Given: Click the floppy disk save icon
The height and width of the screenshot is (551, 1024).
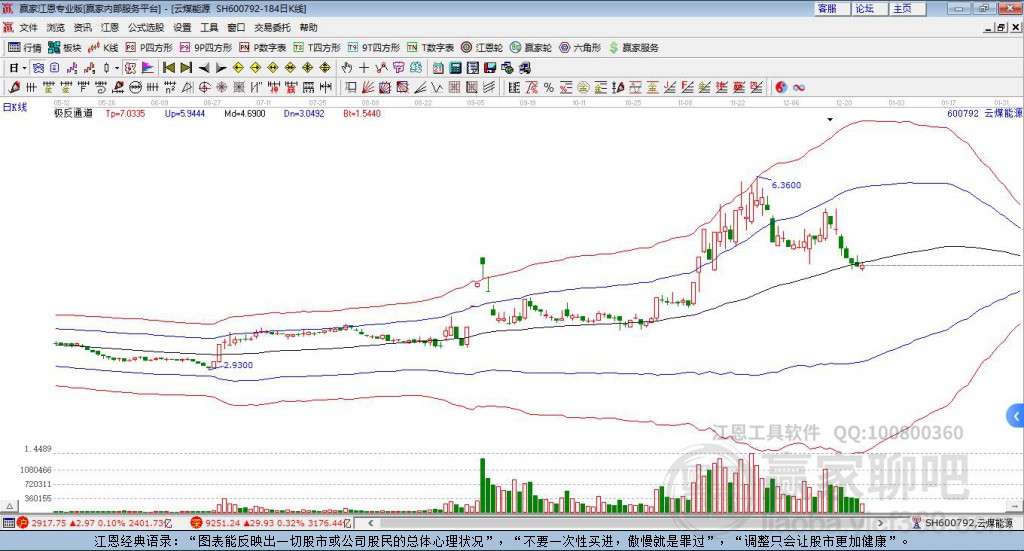Looking at the screenshot, I should pos(490,68).
